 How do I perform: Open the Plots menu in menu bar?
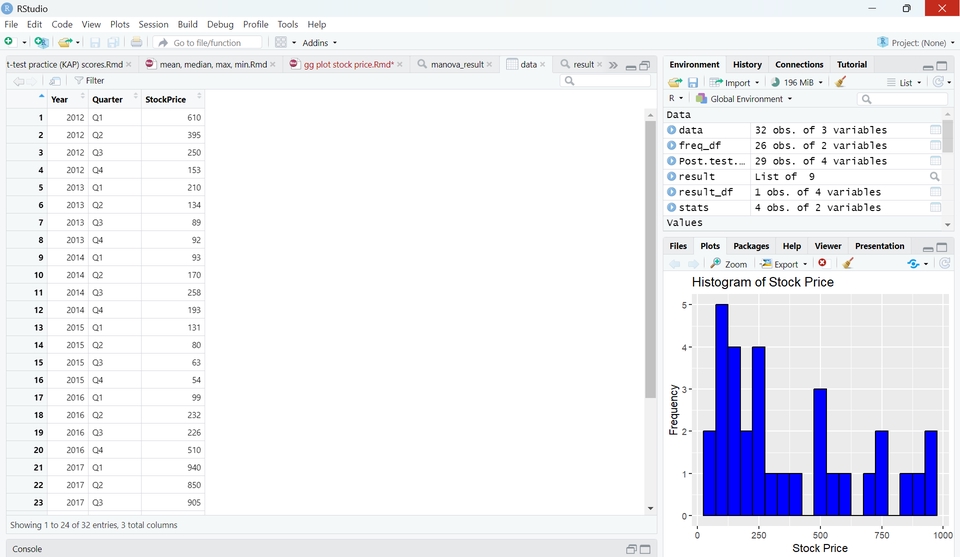click(119, 24)
